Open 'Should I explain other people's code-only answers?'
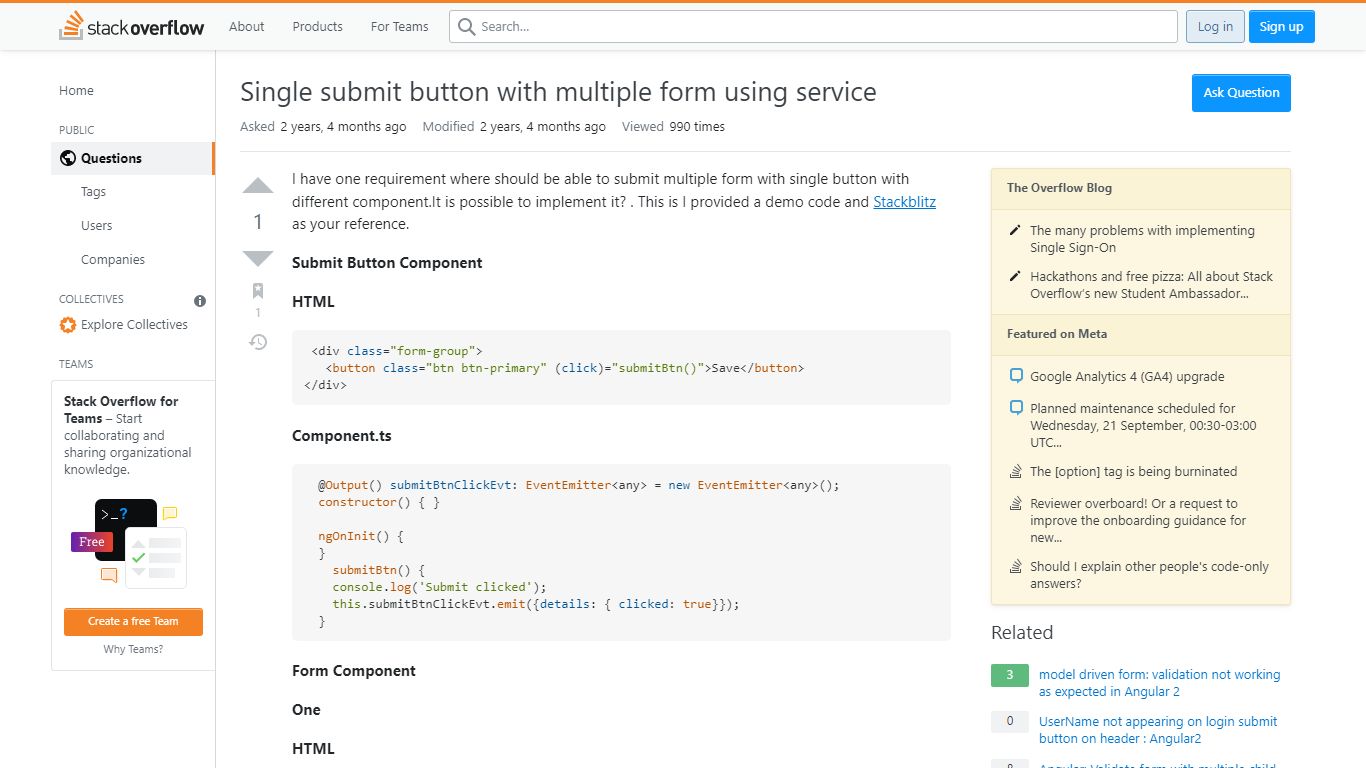This screenshot has width=1366, height=768. 1149,575
